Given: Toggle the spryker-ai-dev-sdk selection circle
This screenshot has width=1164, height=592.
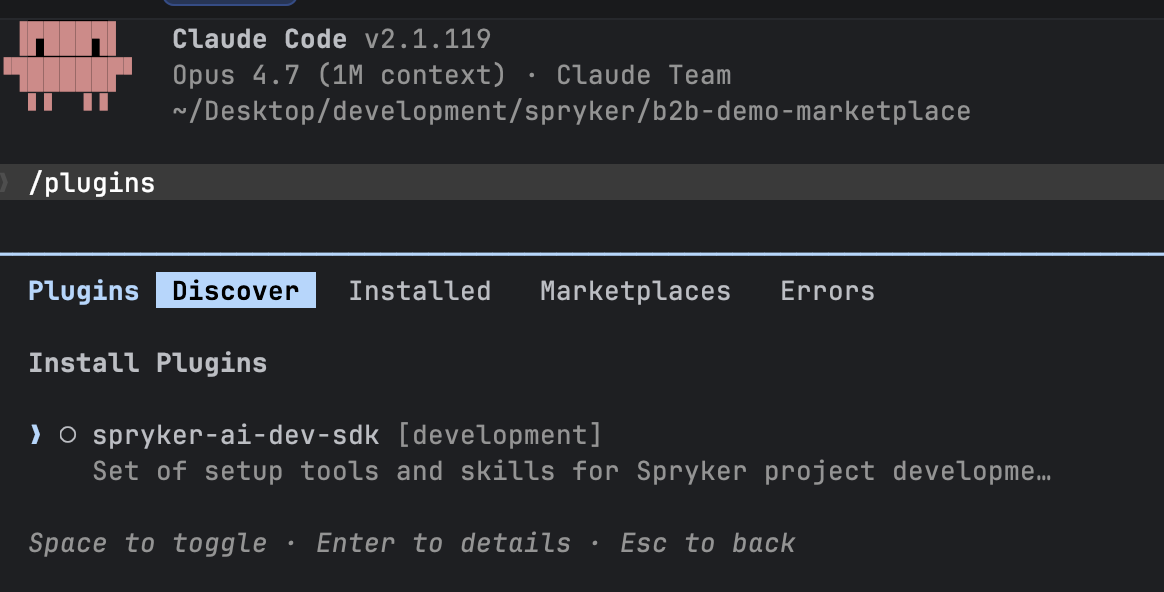Looking at the screenshot, I should 68,435.
